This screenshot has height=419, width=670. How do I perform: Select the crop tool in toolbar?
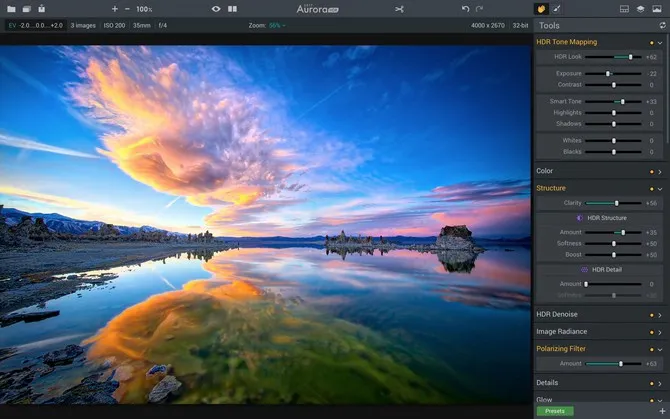click(400, 9)
